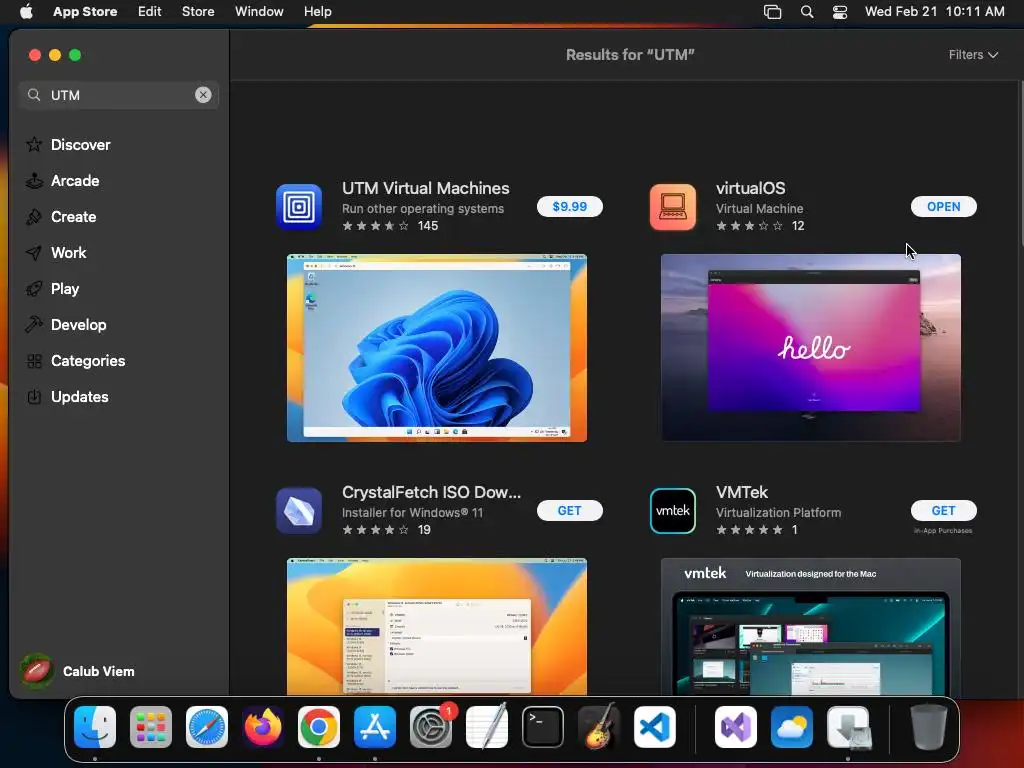
Task: Open the Window menu
Action: pos(259,11)
